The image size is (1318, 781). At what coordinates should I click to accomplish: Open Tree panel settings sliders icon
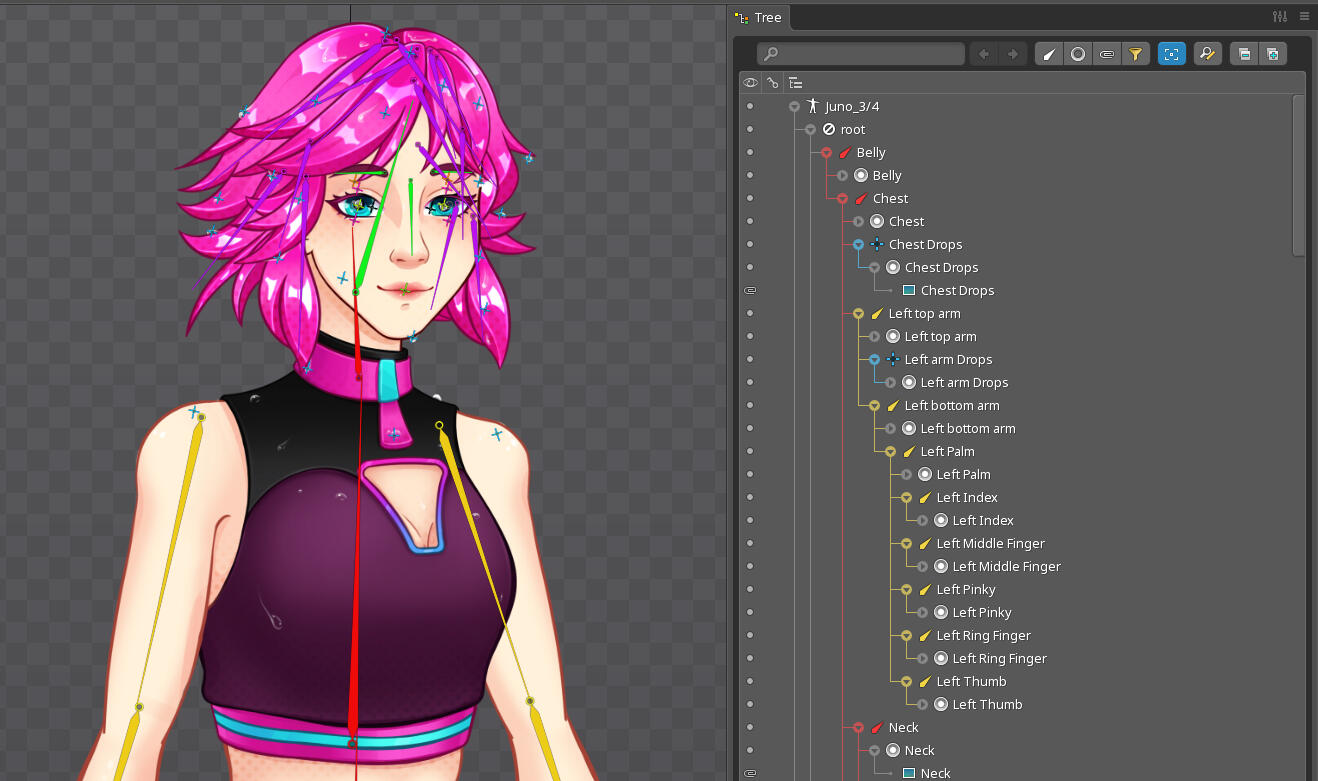pos(1280,17)
